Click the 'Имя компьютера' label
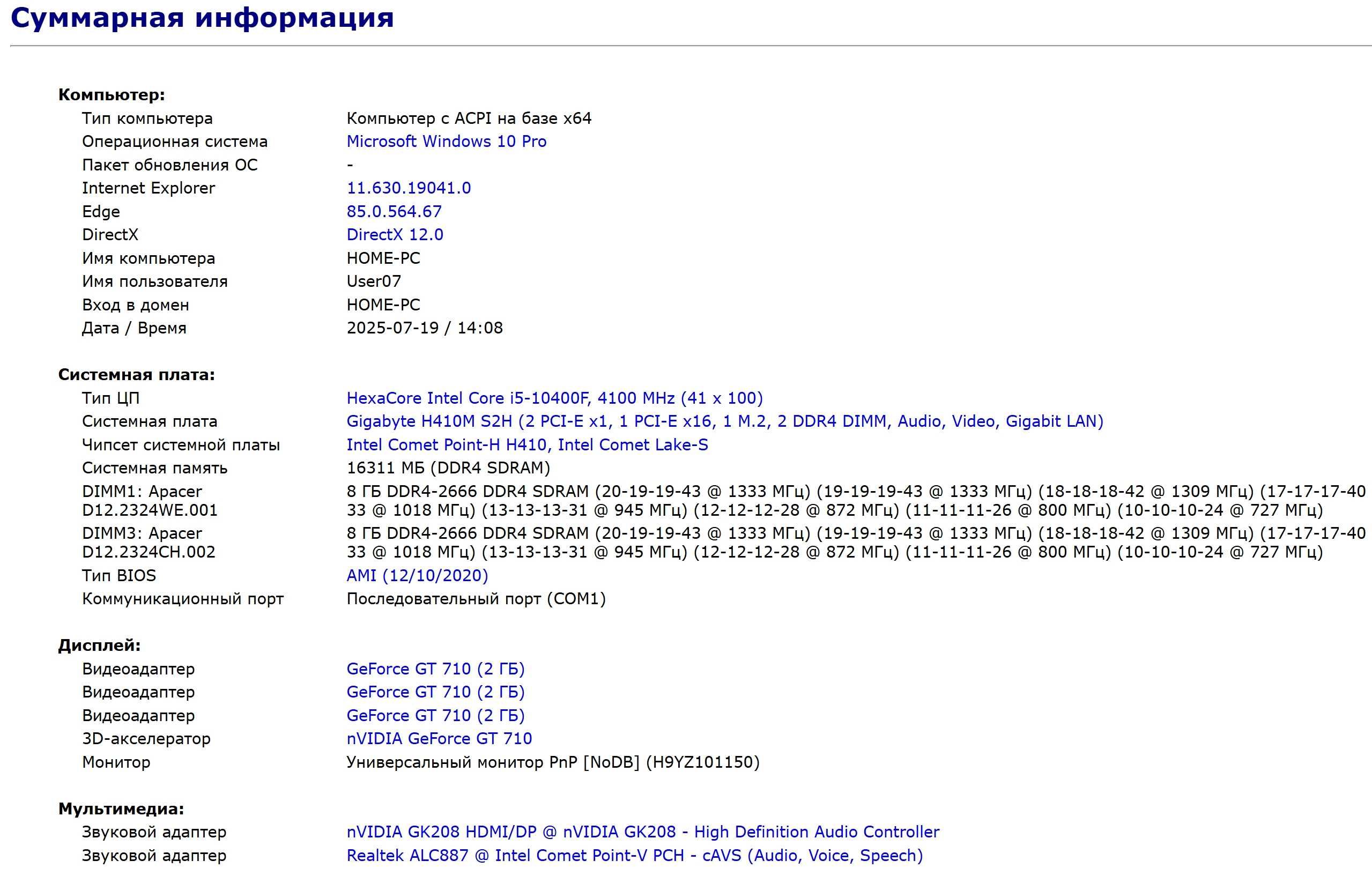This screenshot has height=883, width=1372. click(x=149, y=258)
